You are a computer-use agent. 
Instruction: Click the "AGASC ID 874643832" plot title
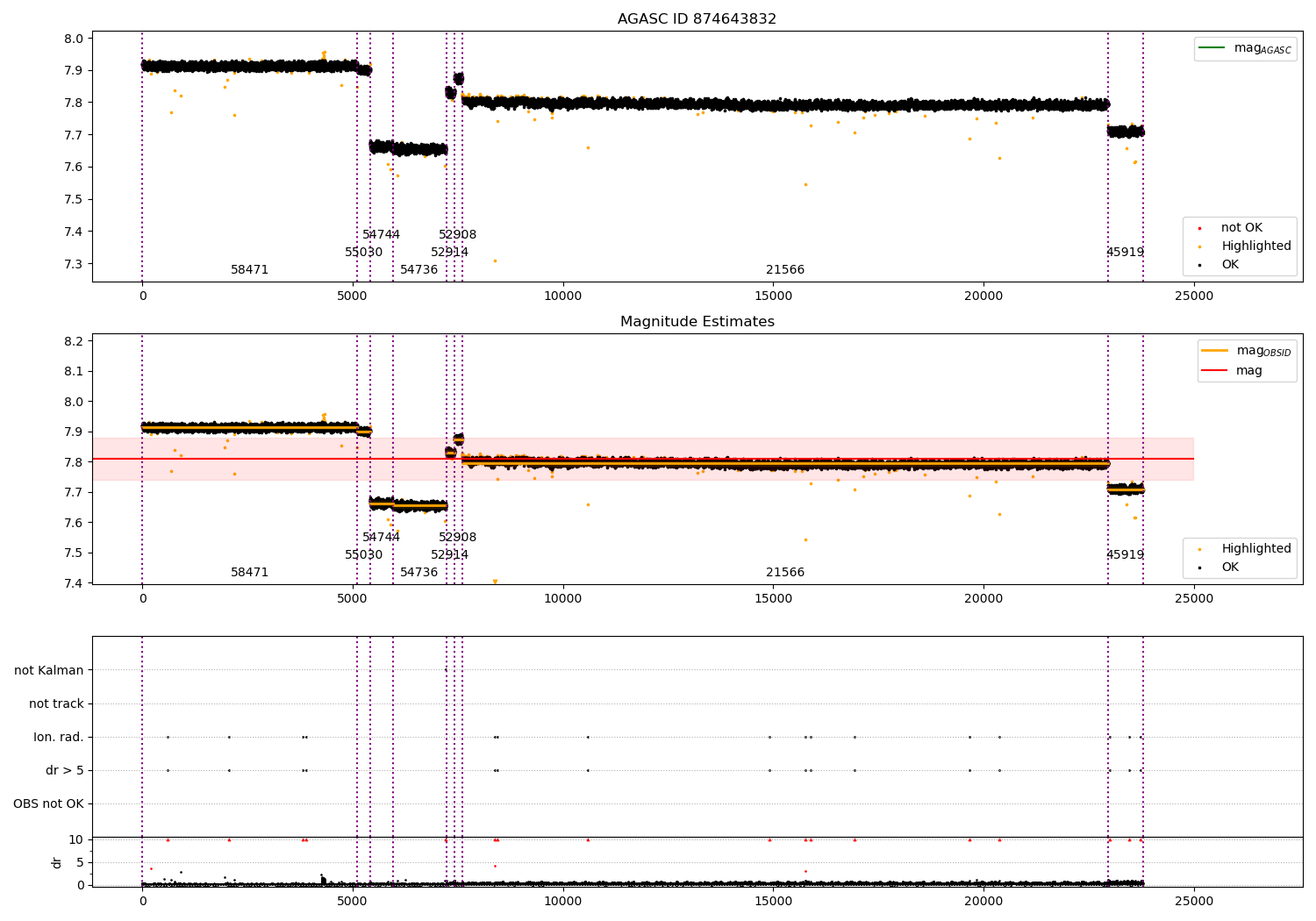coord(697,18)
